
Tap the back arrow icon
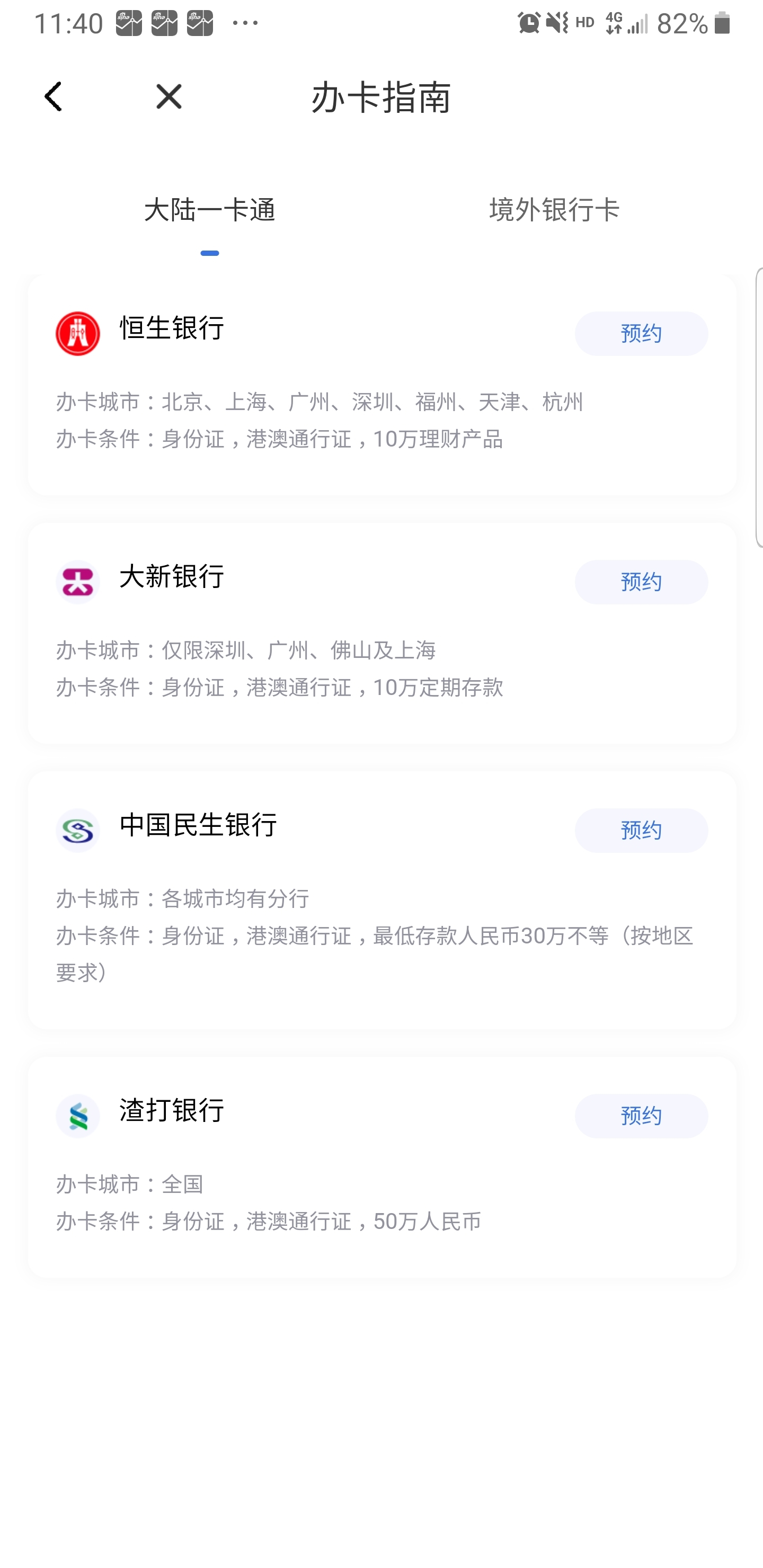(53, 97)
